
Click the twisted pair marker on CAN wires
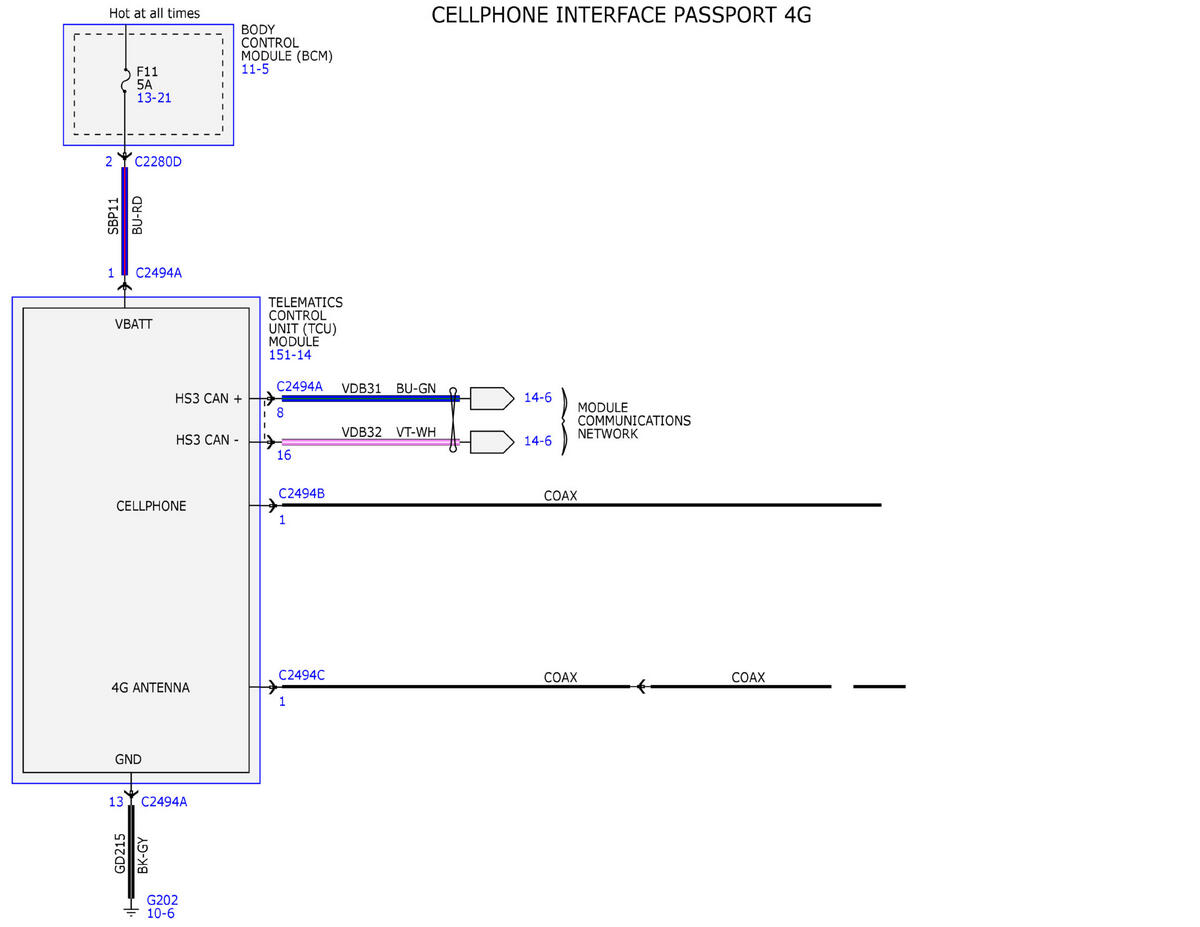[453, 420]
